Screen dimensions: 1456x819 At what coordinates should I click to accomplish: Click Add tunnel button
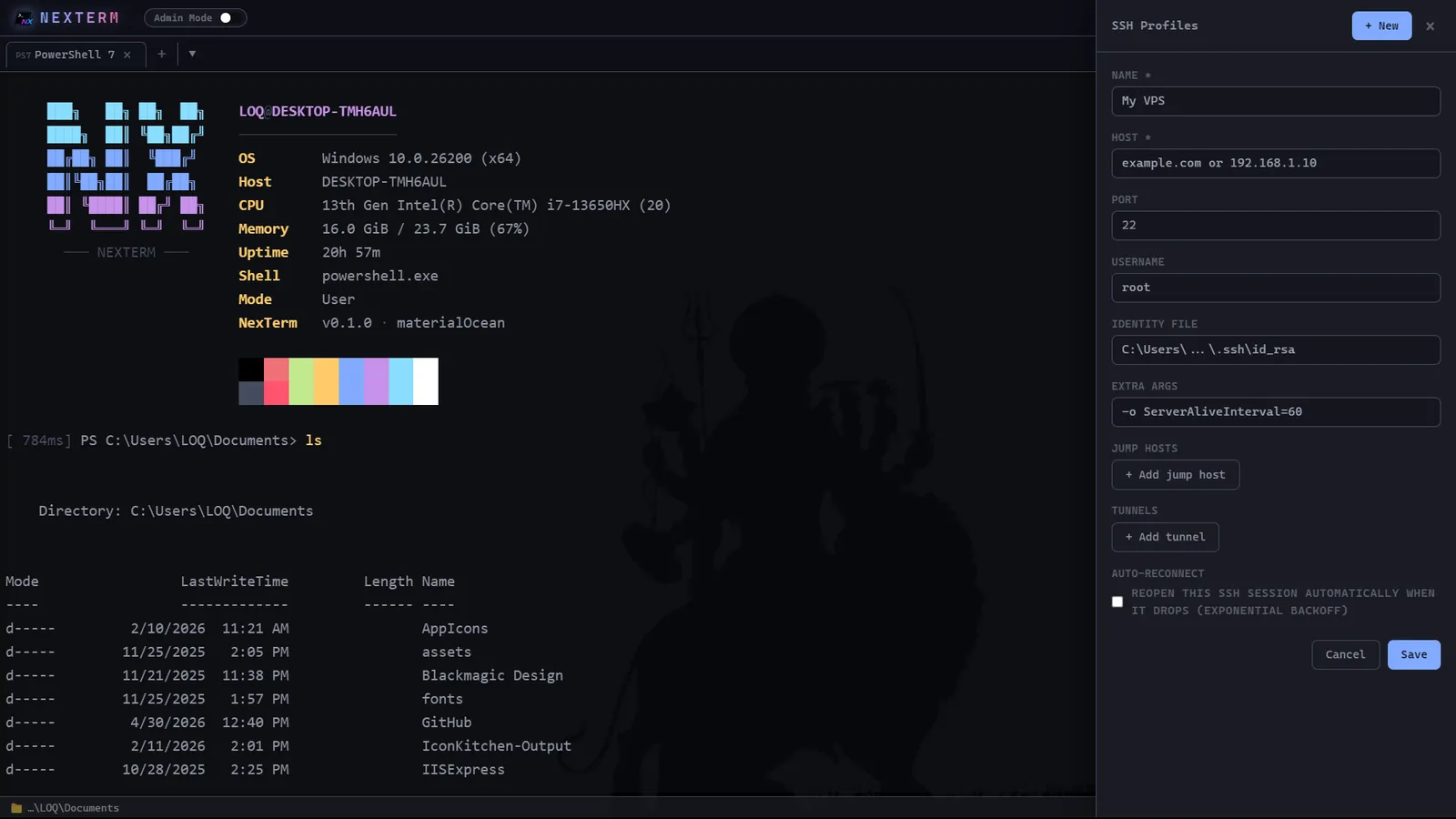click(1165, 537)
